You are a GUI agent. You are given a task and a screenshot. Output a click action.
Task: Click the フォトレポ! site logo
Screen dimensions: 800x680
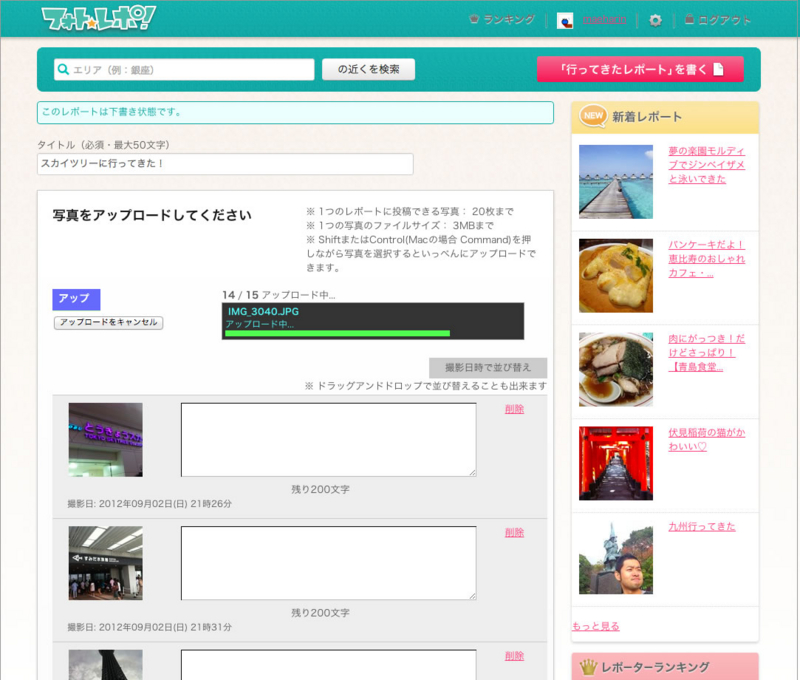pyautogui.click(x=98, y=19)
